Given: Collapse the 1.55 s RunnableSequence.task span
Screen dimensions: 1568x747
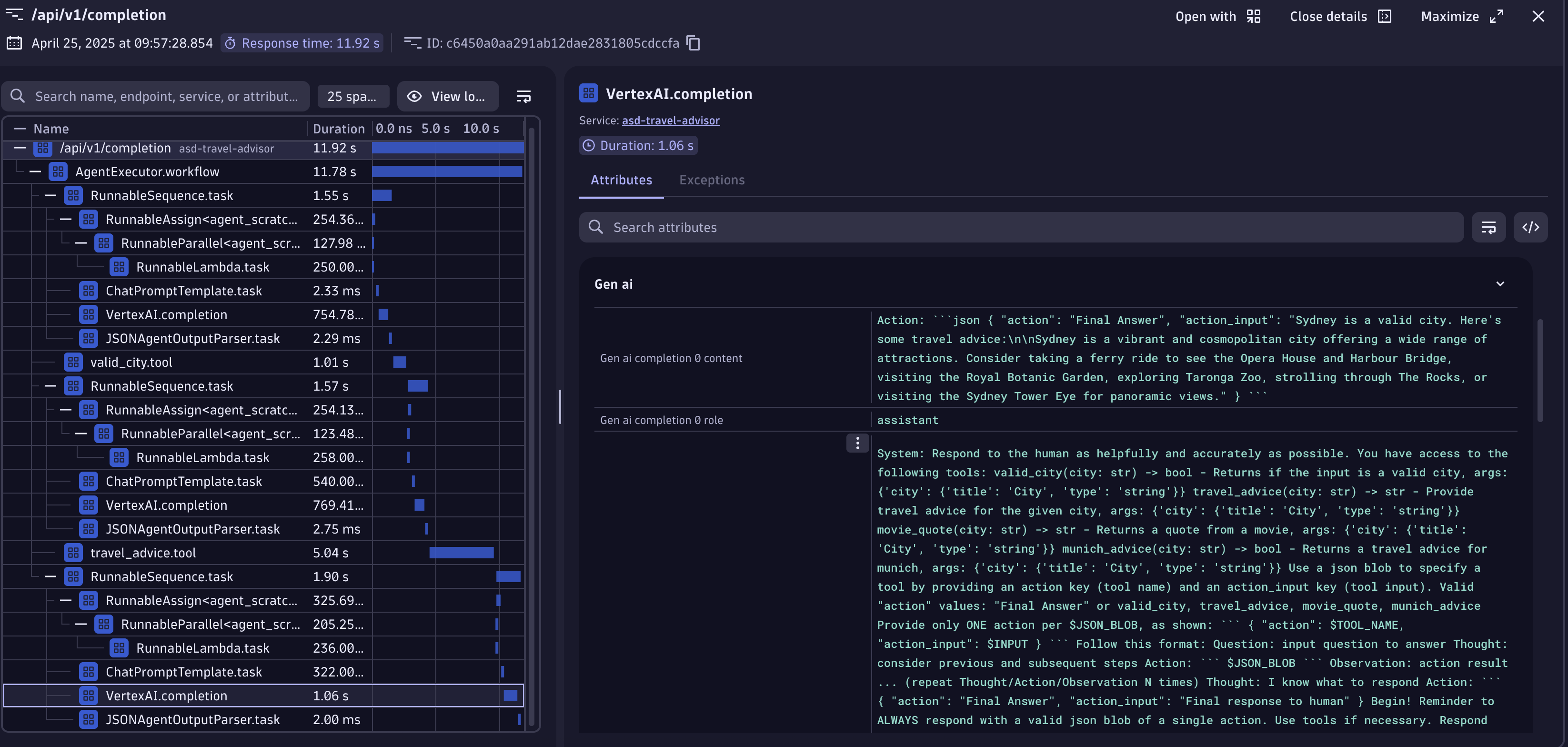Looking at the screenshot, I should pos(50,195).
